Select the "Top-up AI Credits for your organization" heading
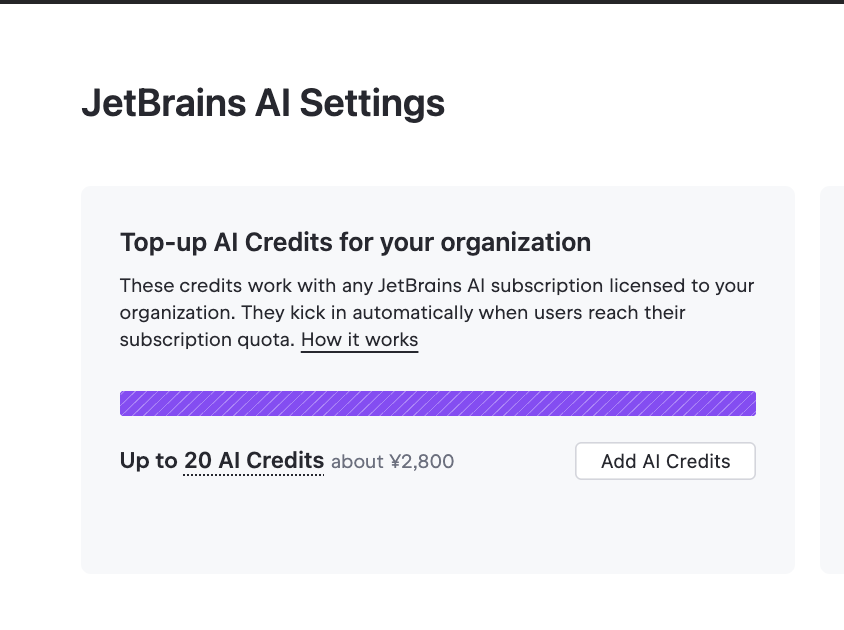 point(355,242)
